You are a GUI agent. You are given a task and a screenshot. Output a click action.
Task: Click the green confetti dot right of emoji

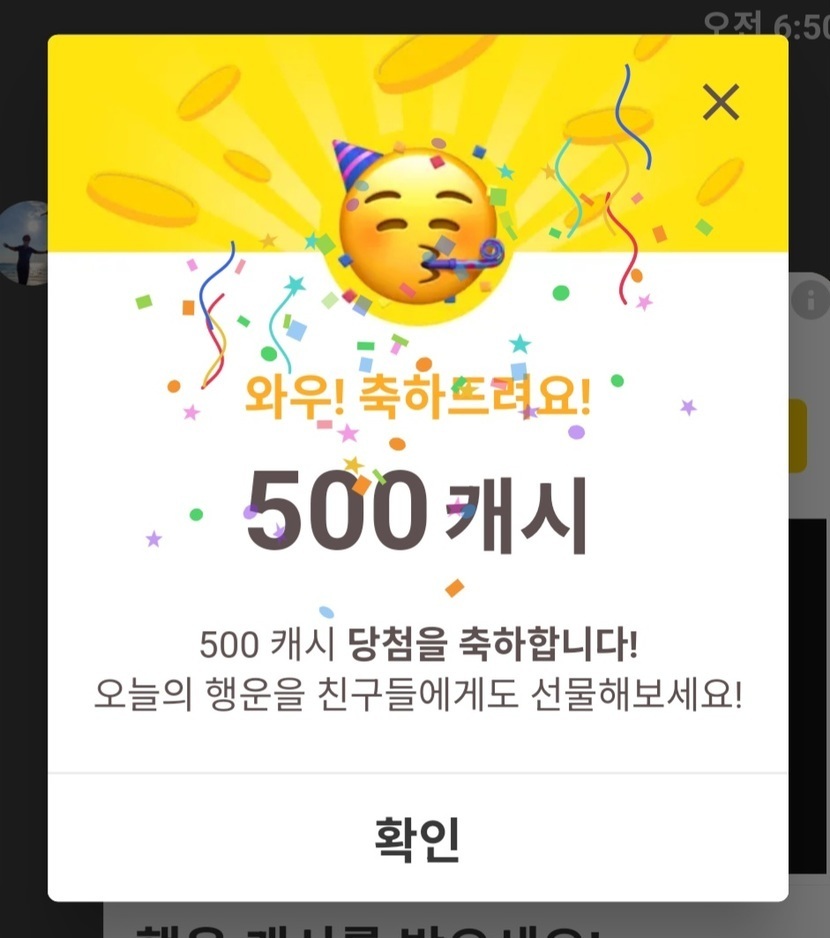click(x=561, y=293)
